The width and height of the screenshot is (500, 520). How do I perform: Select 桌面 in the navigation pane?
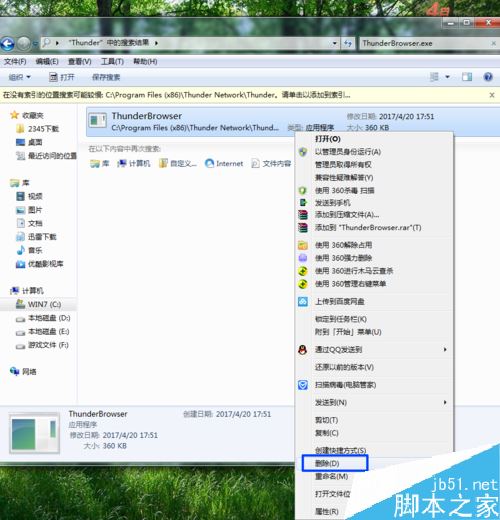click(29, 142)
